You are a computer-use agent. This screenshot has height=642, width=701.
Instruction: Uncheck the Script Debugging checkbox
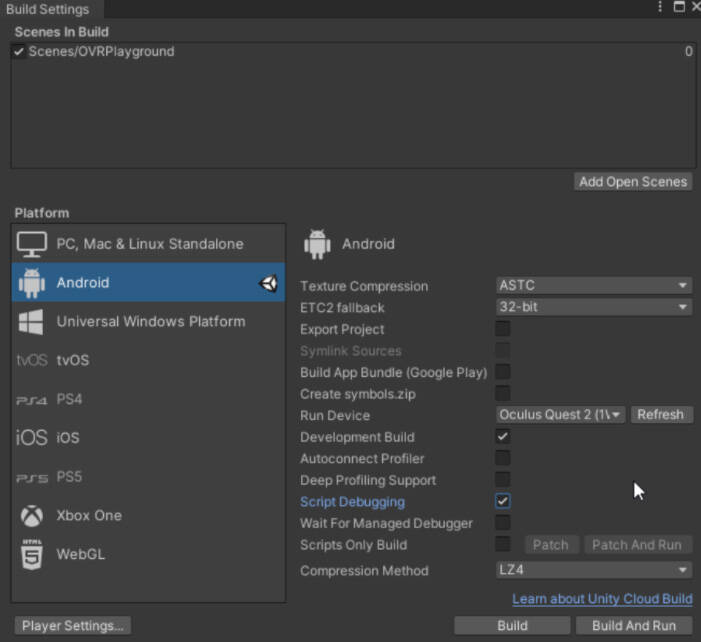503,501
